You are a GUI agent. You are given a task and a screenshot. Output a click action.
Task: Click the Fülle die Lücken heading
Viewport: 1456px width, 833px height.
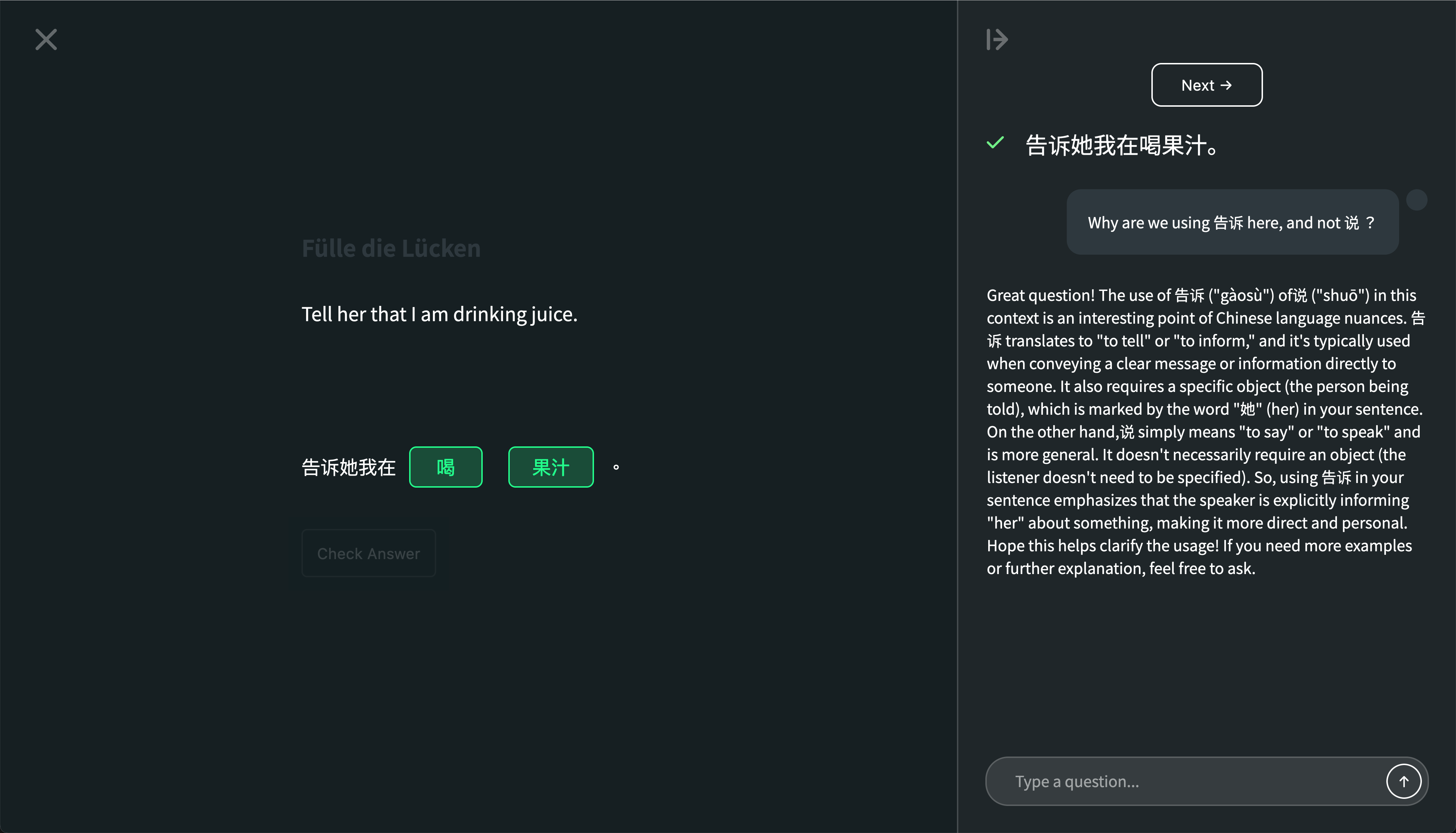click(x=391, y=248)
